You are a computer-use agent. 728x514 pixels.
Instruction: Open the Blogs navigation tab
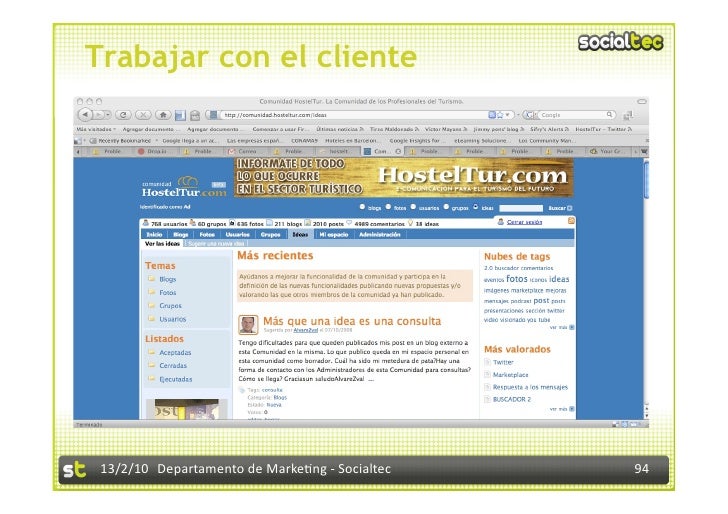(181, 234)
